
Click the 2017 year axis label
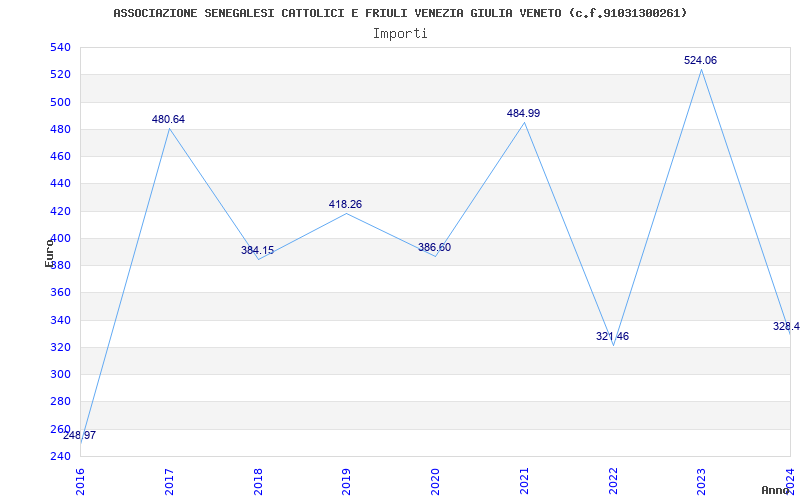click(169, 482)
